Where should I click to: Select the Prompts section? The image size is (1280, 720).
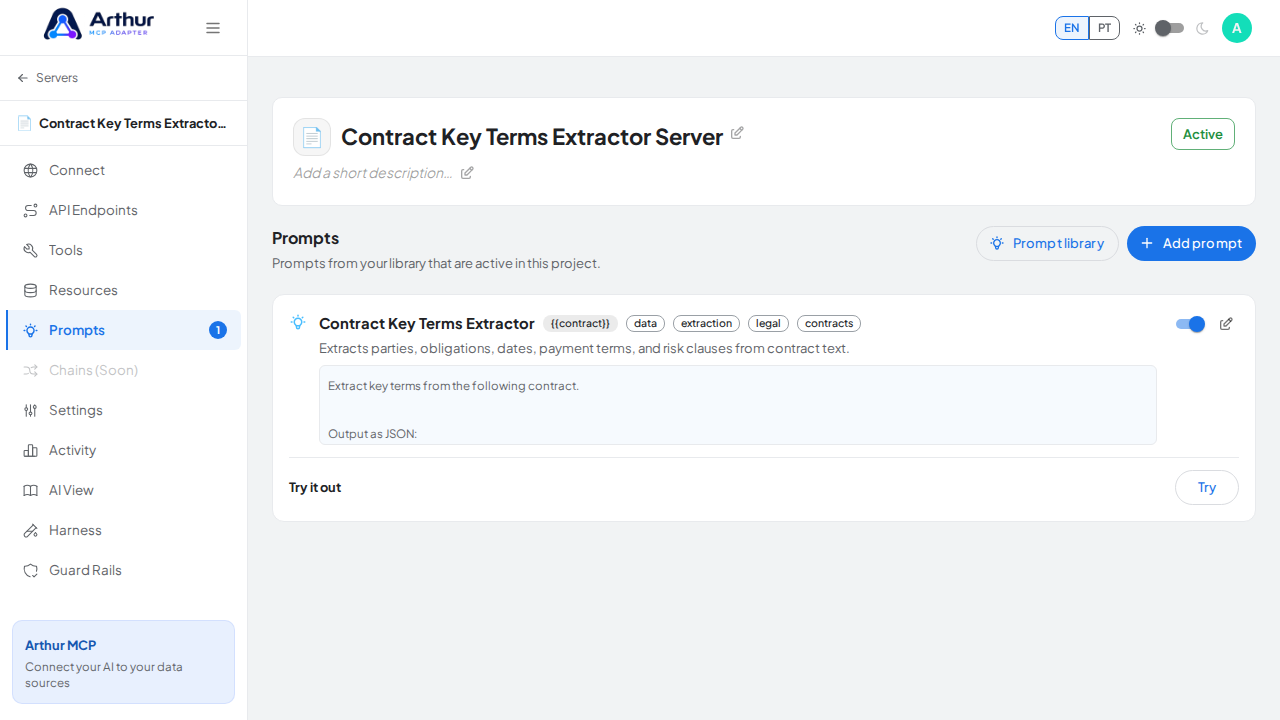[123, 330]
